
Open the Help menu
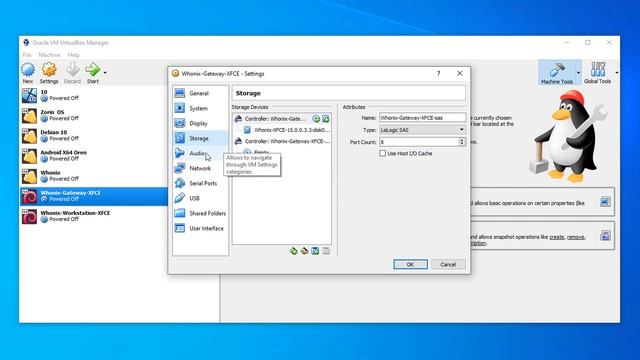pyautogui.click(x=73, y=55)
